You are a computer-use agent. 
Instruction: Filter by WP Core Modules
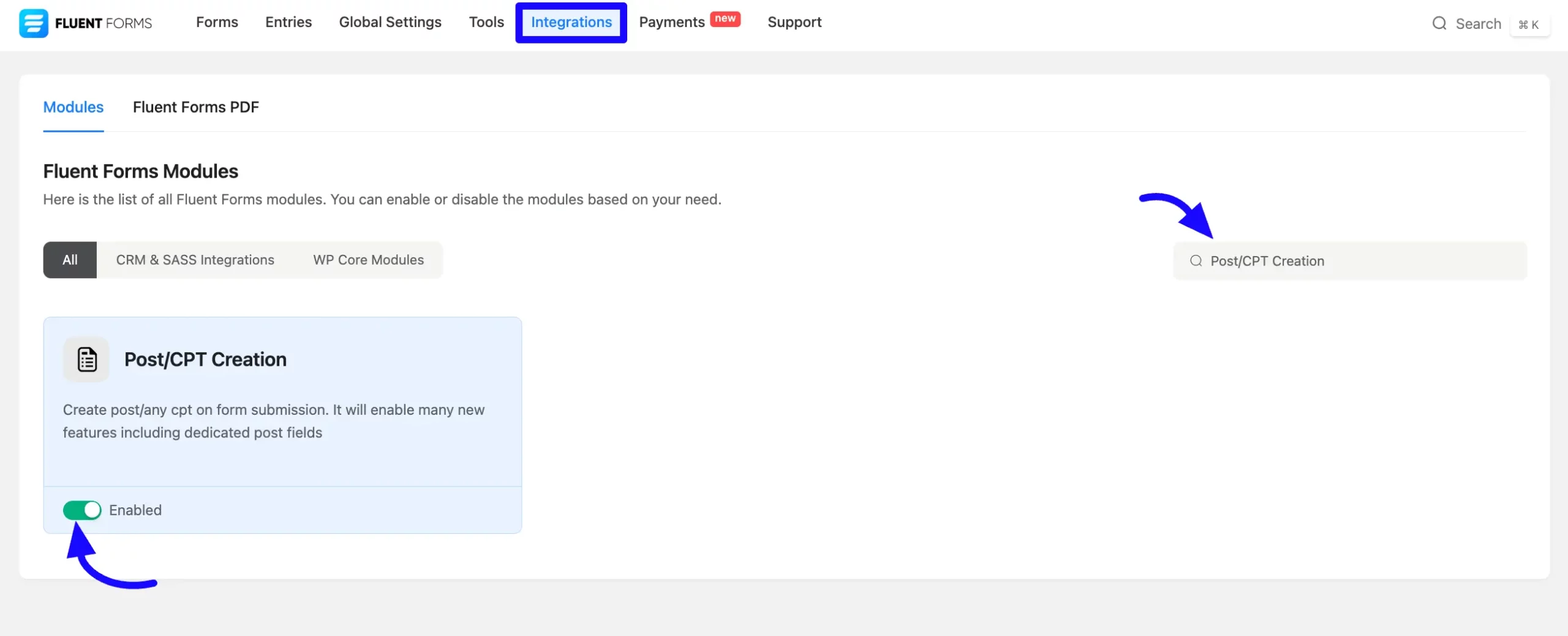click(369, 260)
